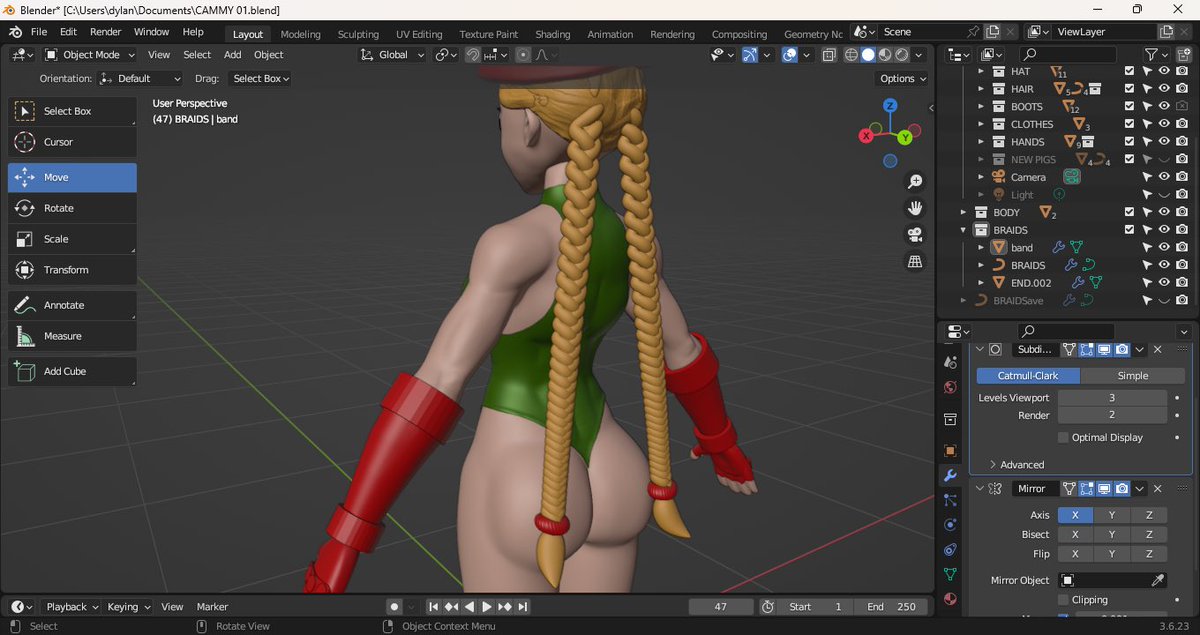This screenshot has height=635, width=1200.
Task: Hide the band object in viewport
Action: (x=1164, y=248)
